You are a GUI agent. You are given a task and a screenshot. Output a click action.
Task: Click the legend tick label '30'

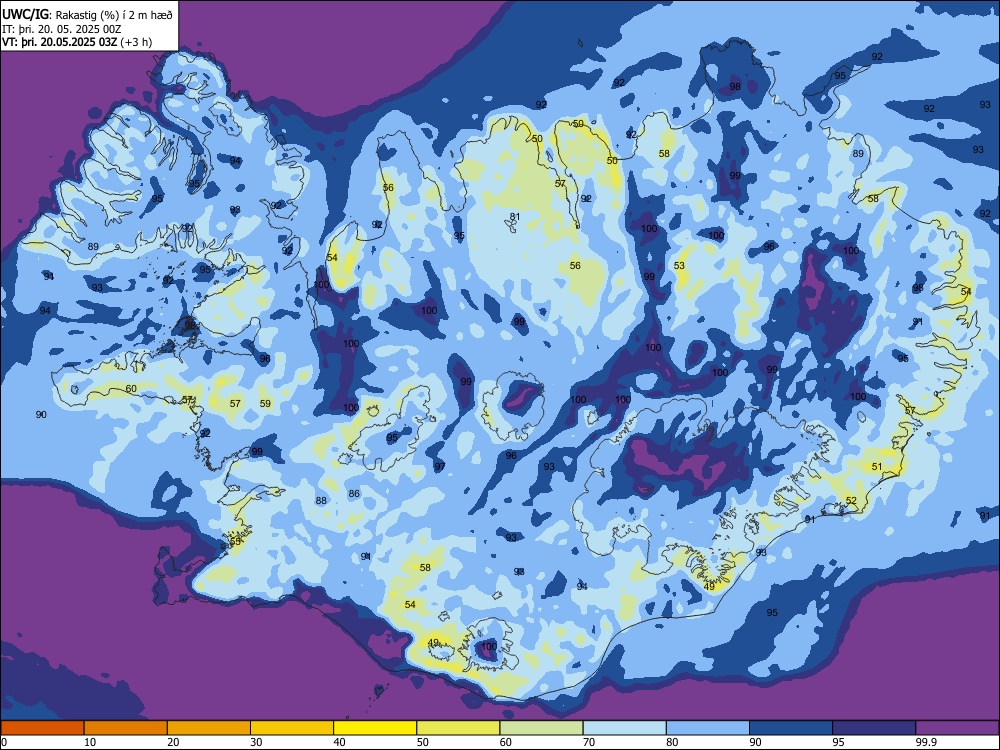pos(256,742)
